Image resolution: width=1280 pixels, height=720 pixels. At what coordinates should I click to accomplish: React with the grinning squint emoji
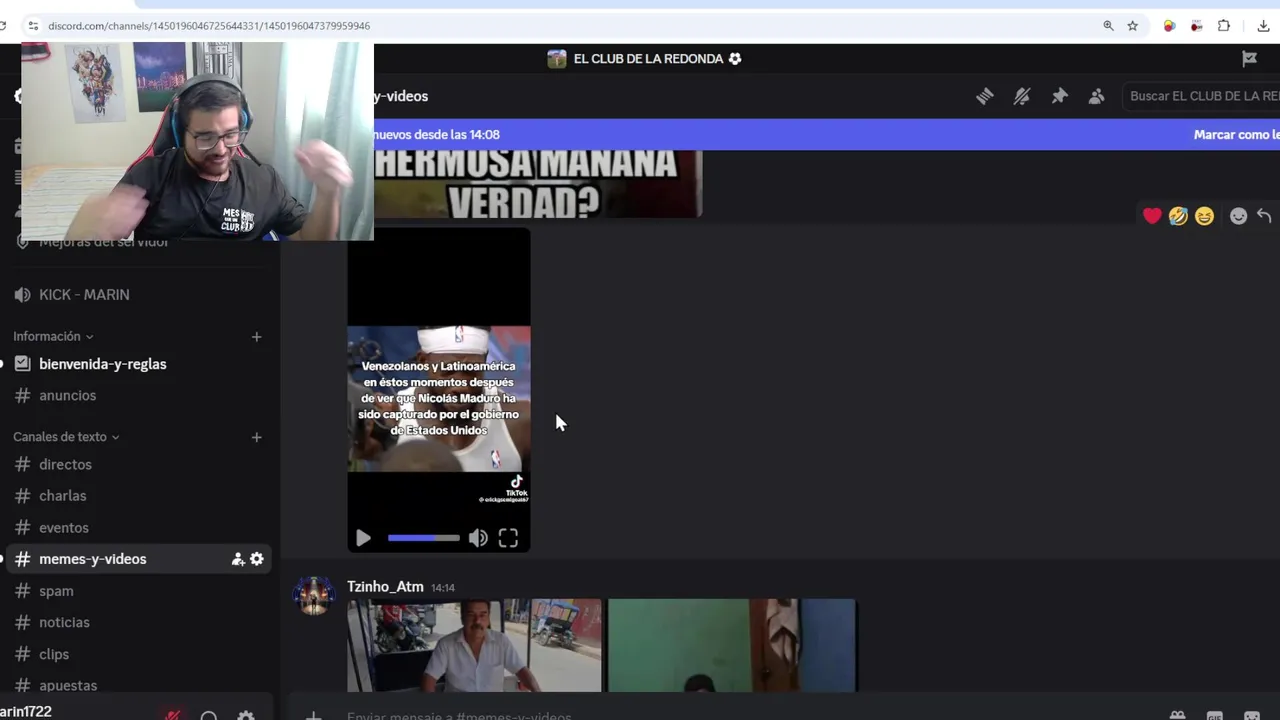point(1204,216)
